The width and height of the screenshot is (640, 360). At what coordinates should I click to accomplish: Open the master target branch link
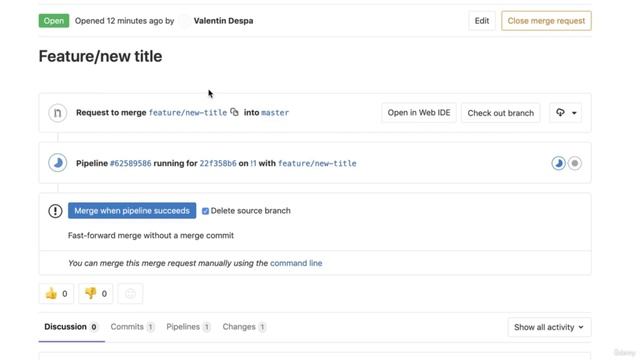[x=275, y=113]
